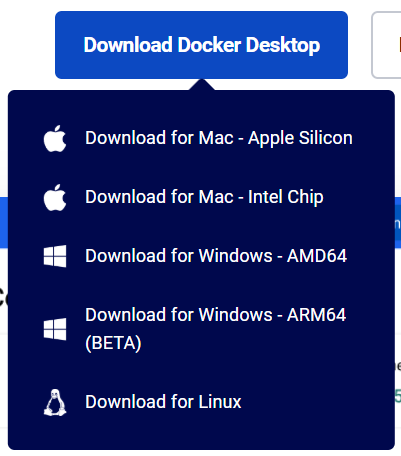
Task: Click the (BETA) label under ARM64
Action: coord(113,343)
